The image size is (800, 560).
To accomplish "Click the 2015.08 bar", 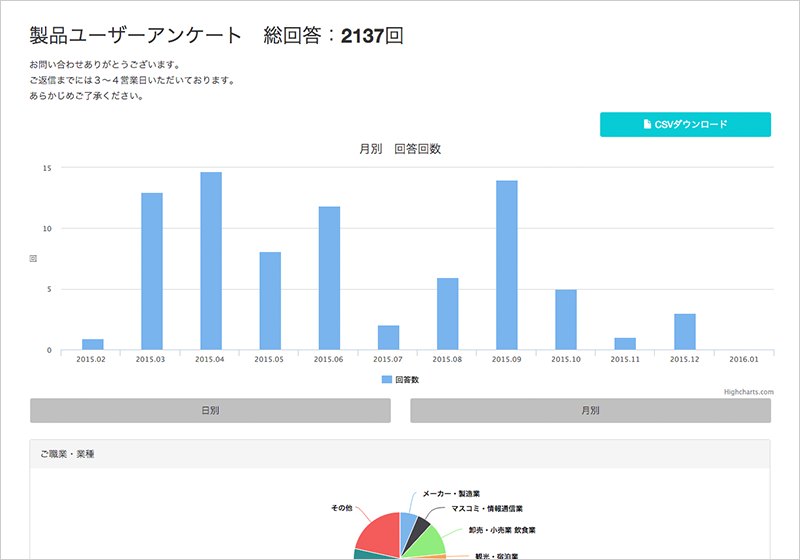I will [x=448, y=314].
